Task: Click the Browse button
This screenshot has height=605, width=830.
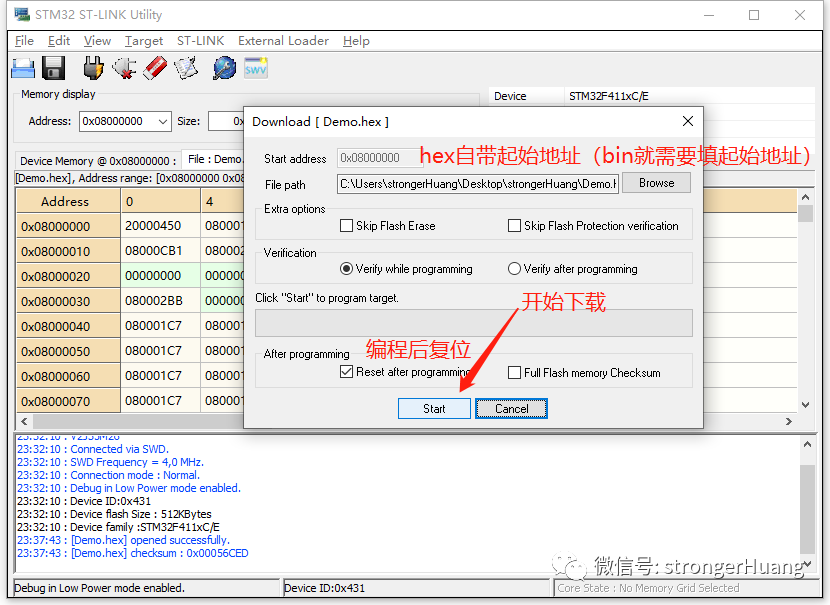Action: (x=656, y=183)
